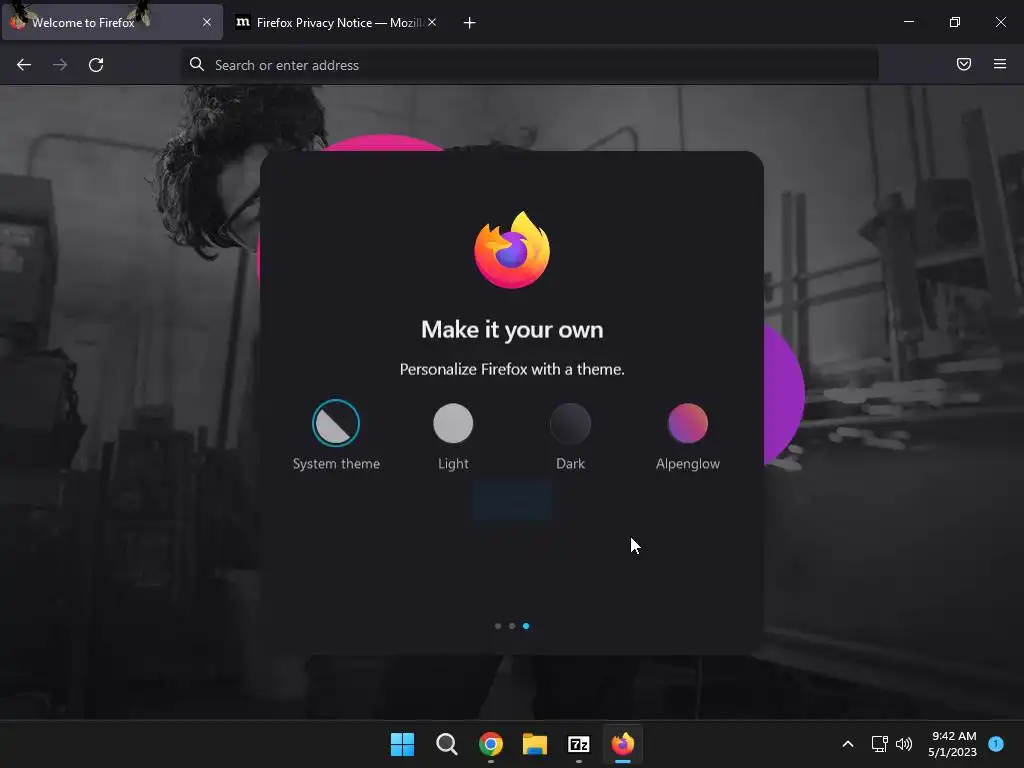The image size is (1024, 768).
Task: Click "Personalize Firefox with a theme." text
Action: pos(512,370)
